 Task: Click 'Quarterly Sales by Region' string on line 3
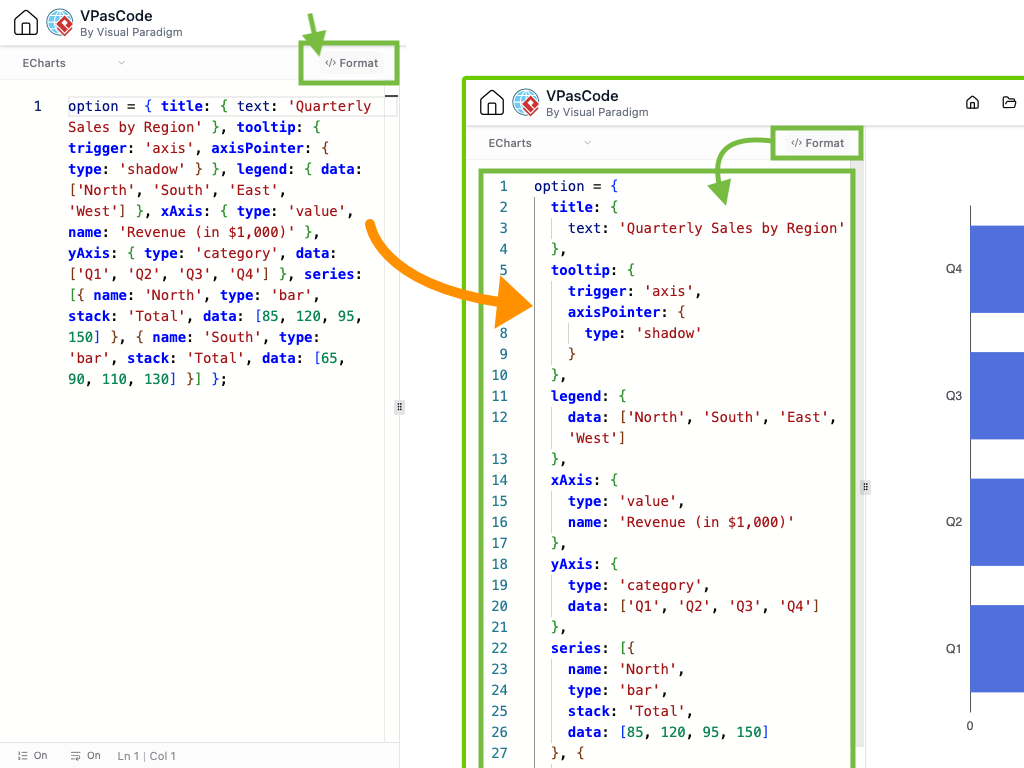731,228
